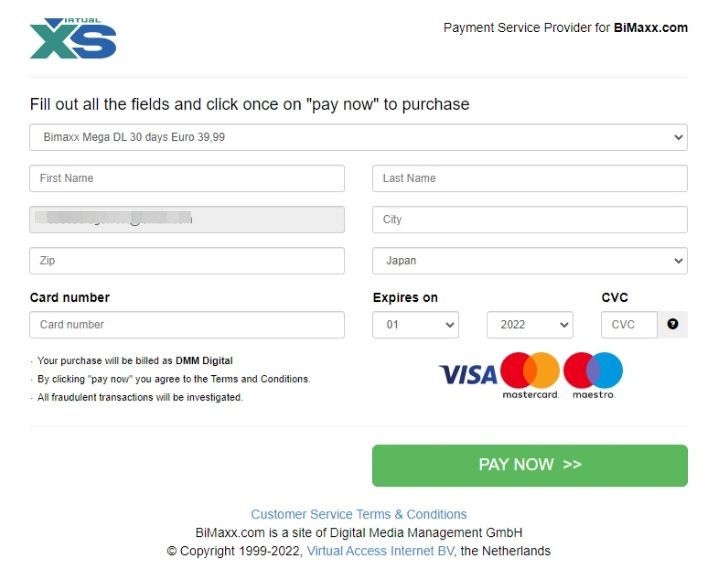Image resolution: width=711 pixels, height=578 pixels.
Task: Click the Mastercard logo
Action: (530, 372)
